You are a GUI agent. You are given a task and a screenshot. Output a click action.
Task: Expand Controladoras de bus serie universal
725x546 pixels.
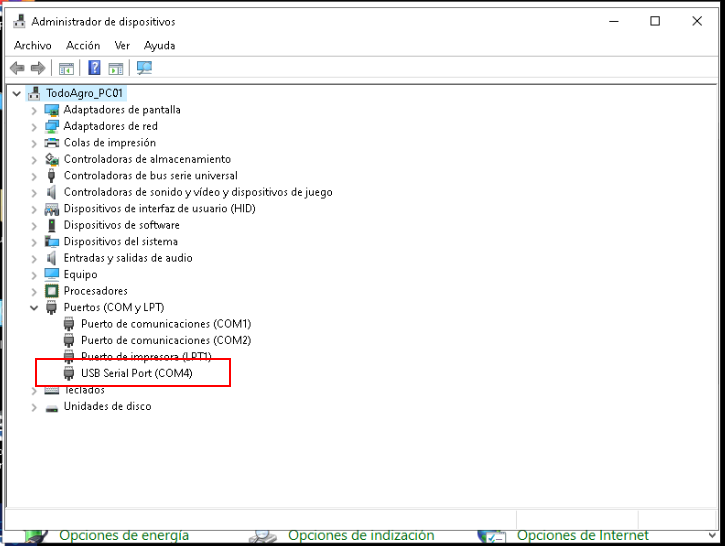click(x=34, y=177)
